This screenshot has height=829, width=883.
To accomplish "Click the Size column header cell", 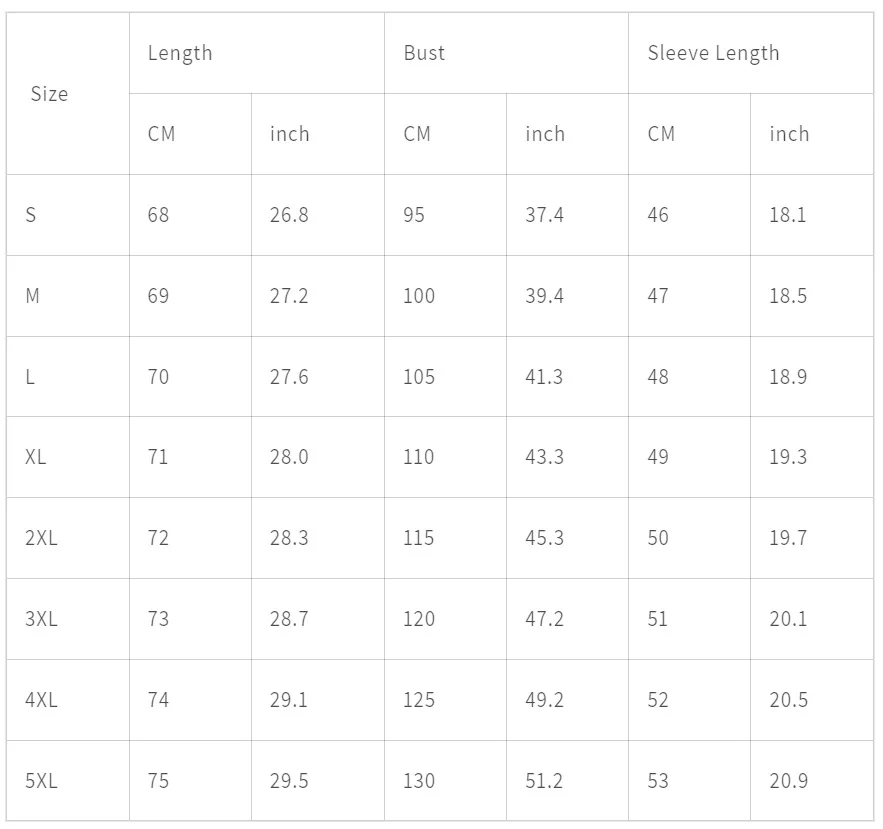I will (x=49, y=94).
